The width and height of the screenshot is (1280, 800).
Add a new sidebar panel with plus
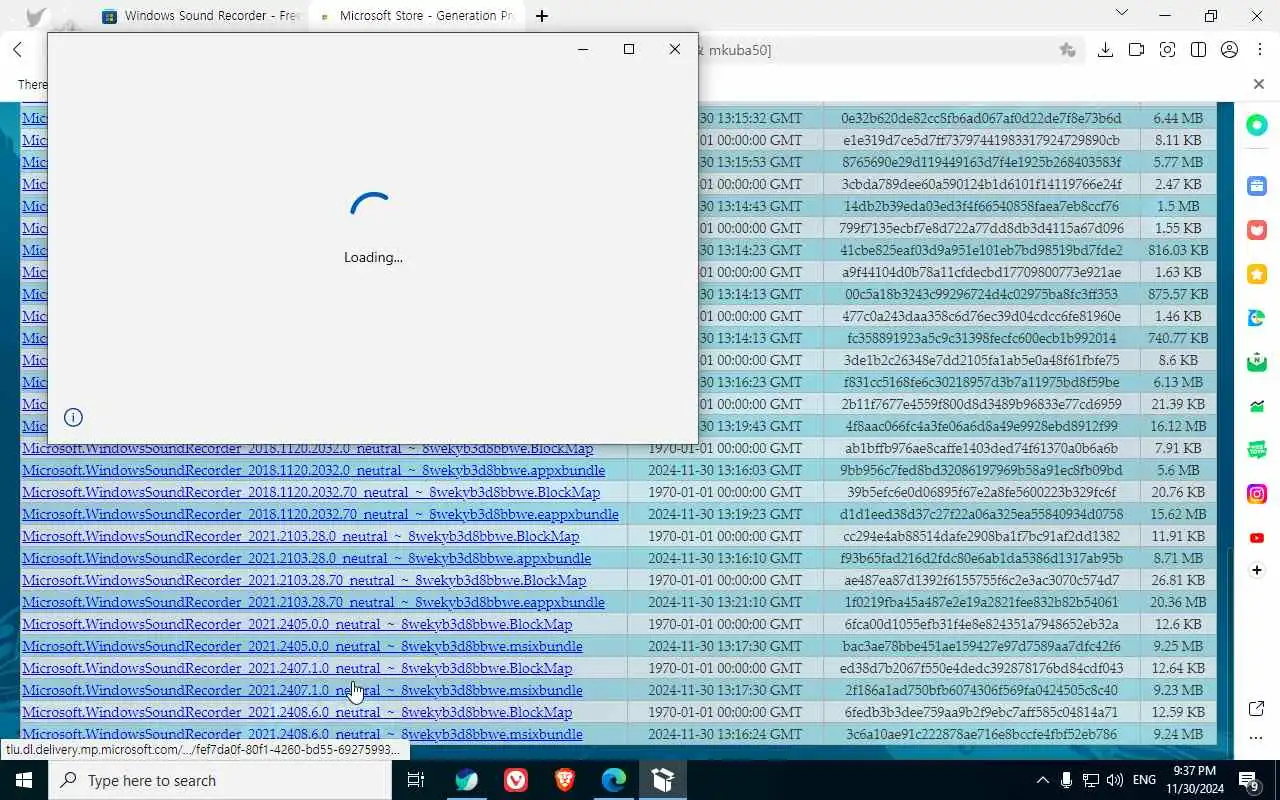point(1257,570)
